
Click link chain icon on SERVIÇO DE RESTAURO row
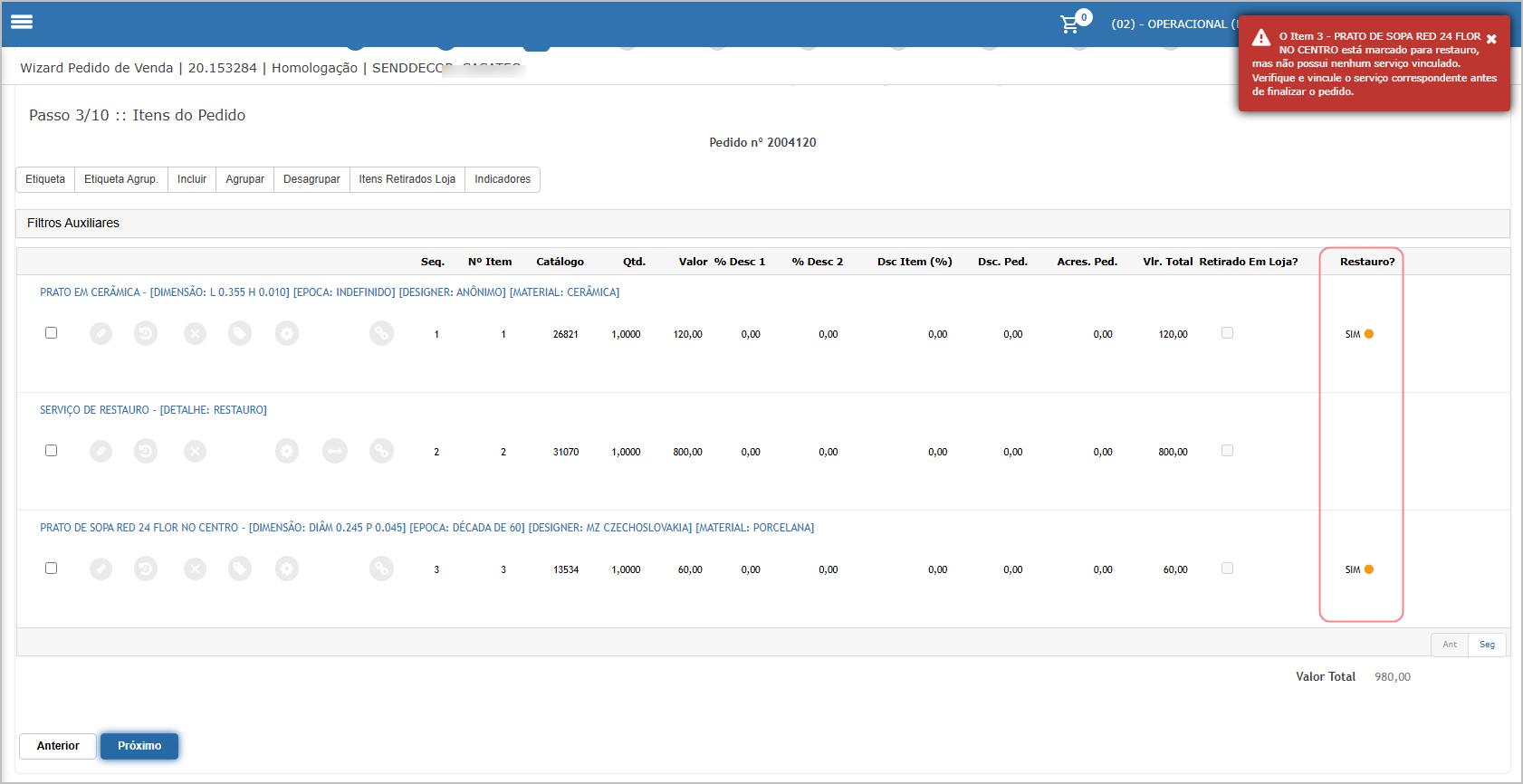(x=381, y=451)
